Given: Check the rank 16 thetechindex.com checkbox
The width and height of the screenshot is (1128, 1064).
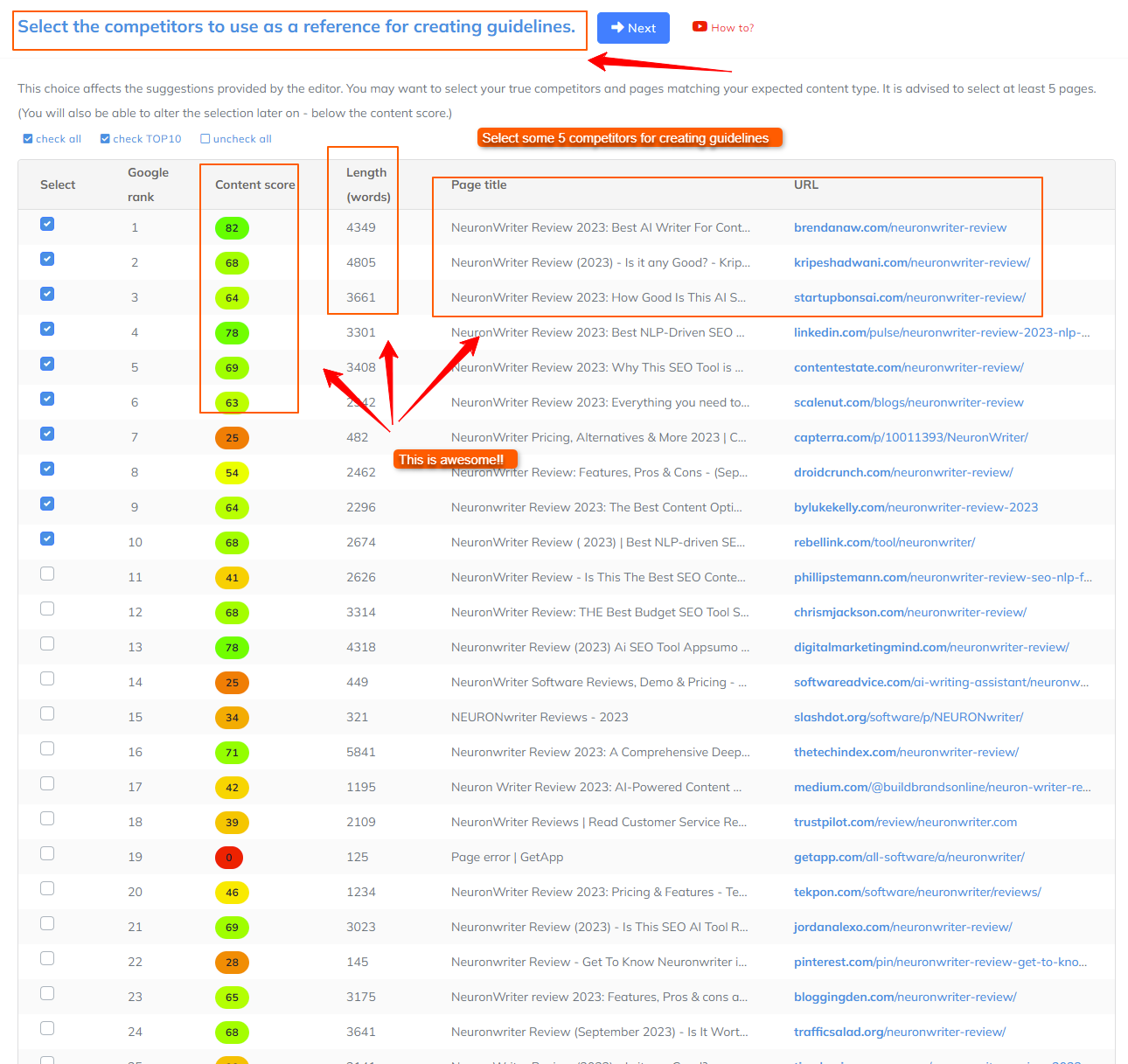Looking at the screenshot, I should click(x=47, y=748).
